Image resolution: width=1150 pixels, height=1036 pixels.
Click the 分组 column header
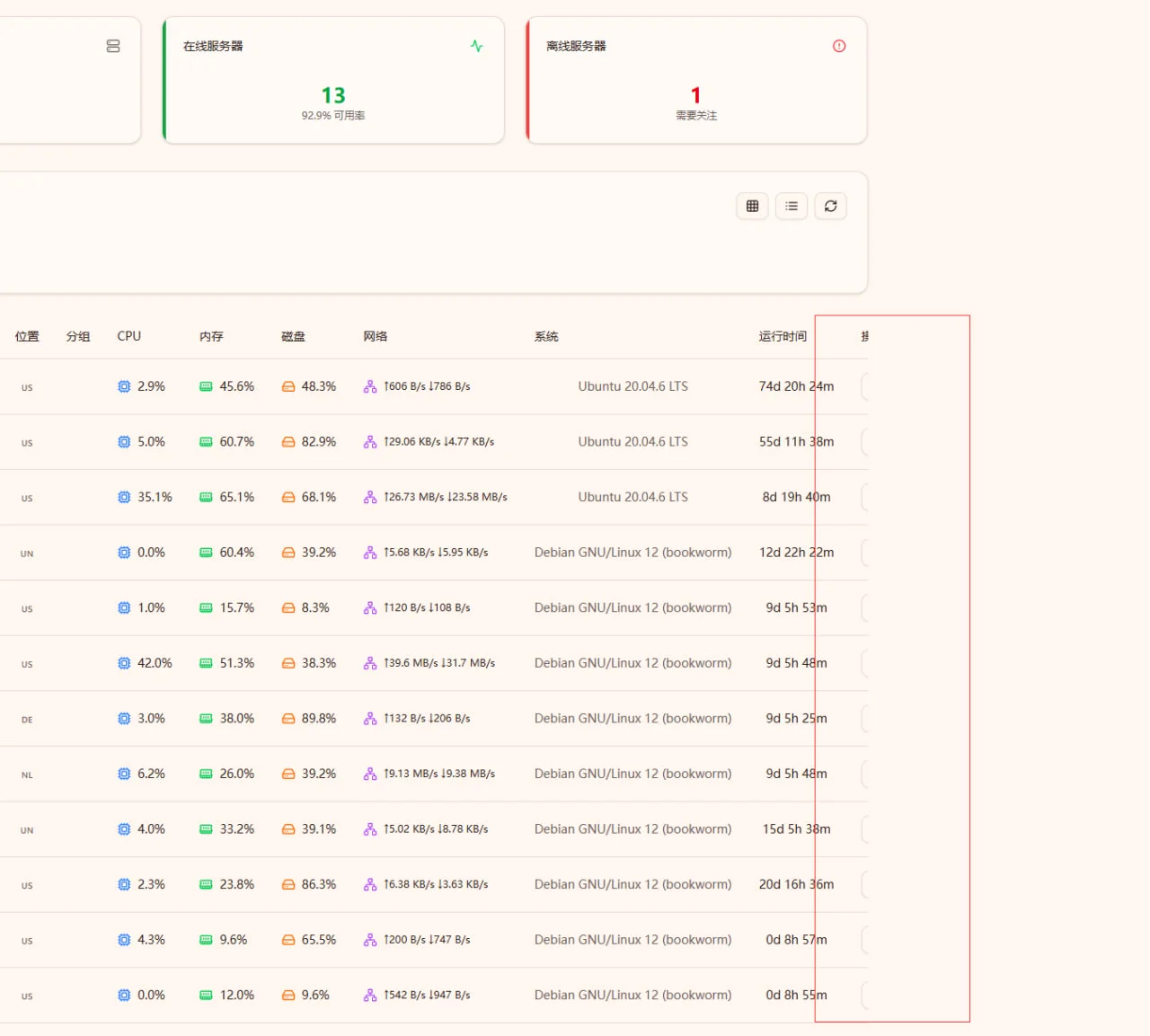click(x=78, y=336)
